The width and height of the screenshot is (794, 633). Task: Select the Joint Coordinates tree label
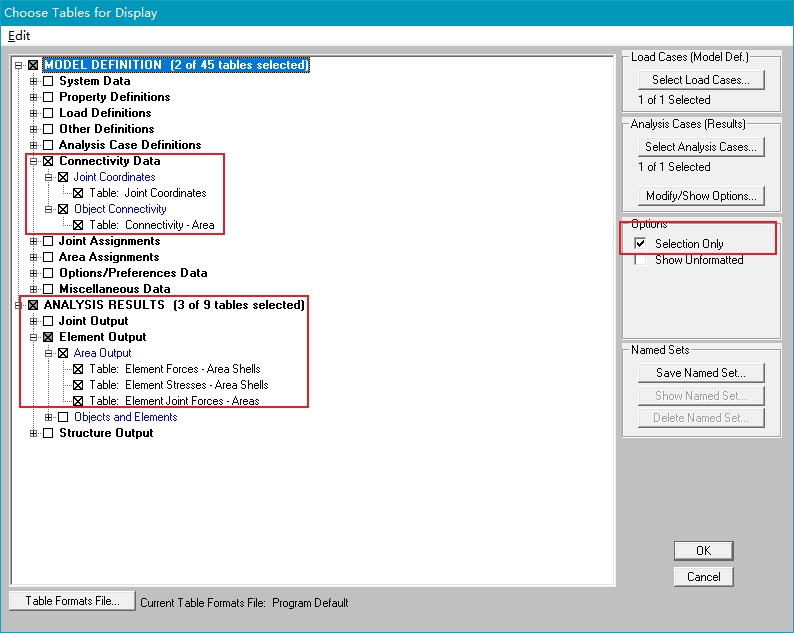point(114,177)
